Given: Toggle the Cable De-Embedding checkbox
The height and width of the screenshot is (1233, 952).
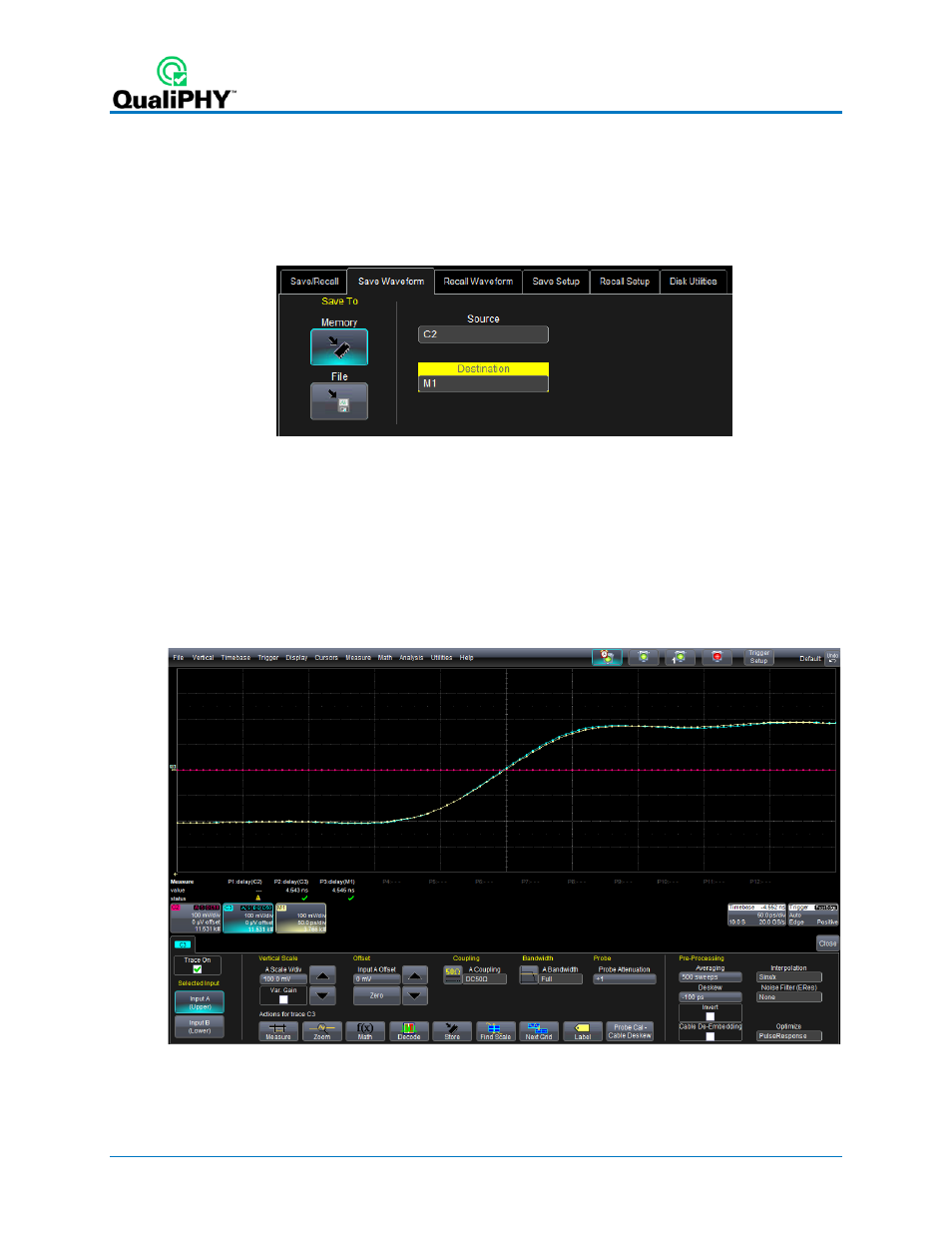Looking at the screenshot, I should [711, 1036].
